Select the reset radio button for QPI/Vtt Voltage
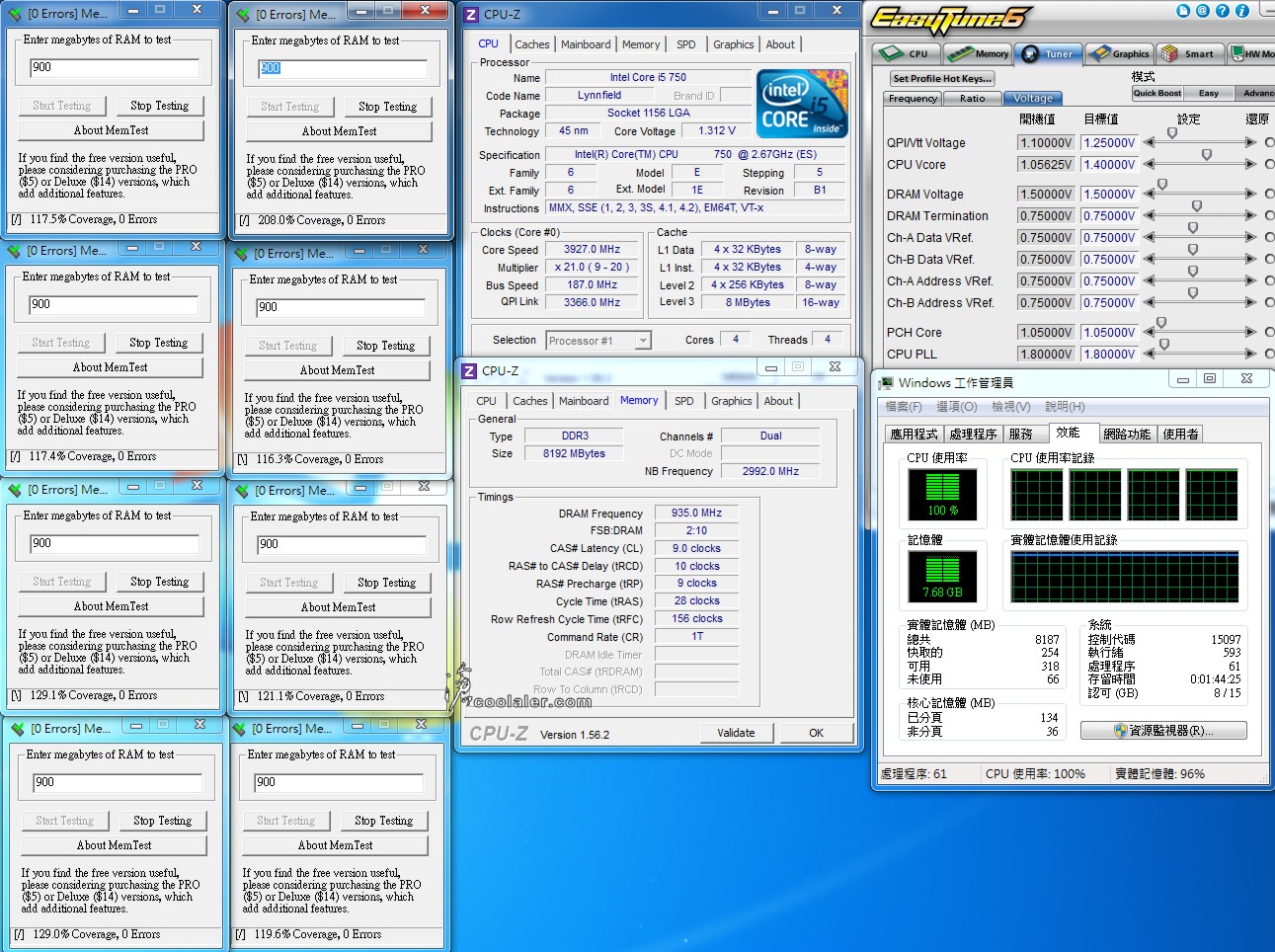1275x952 pixels. (1270, 142)
